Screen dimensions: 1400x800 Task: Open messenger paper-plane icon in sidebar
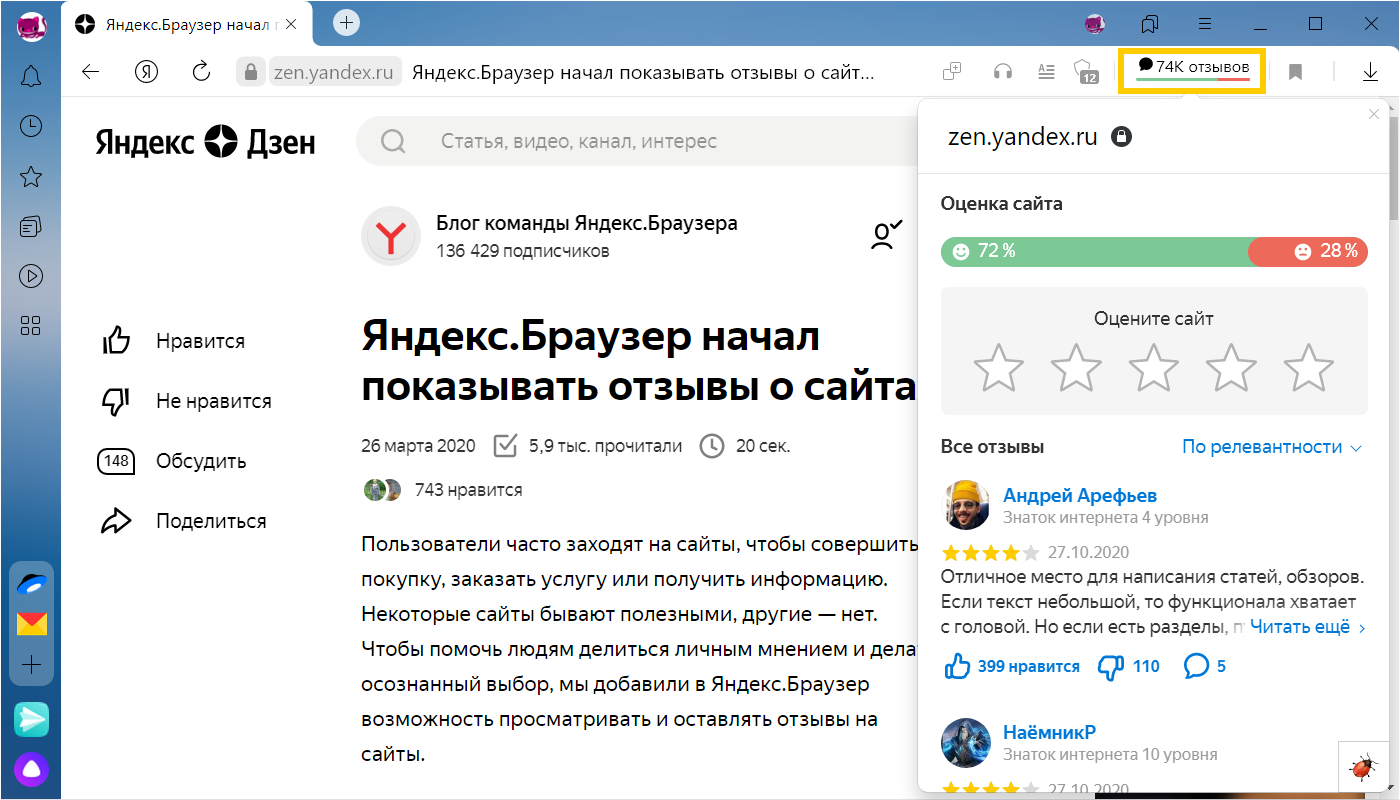31,718
